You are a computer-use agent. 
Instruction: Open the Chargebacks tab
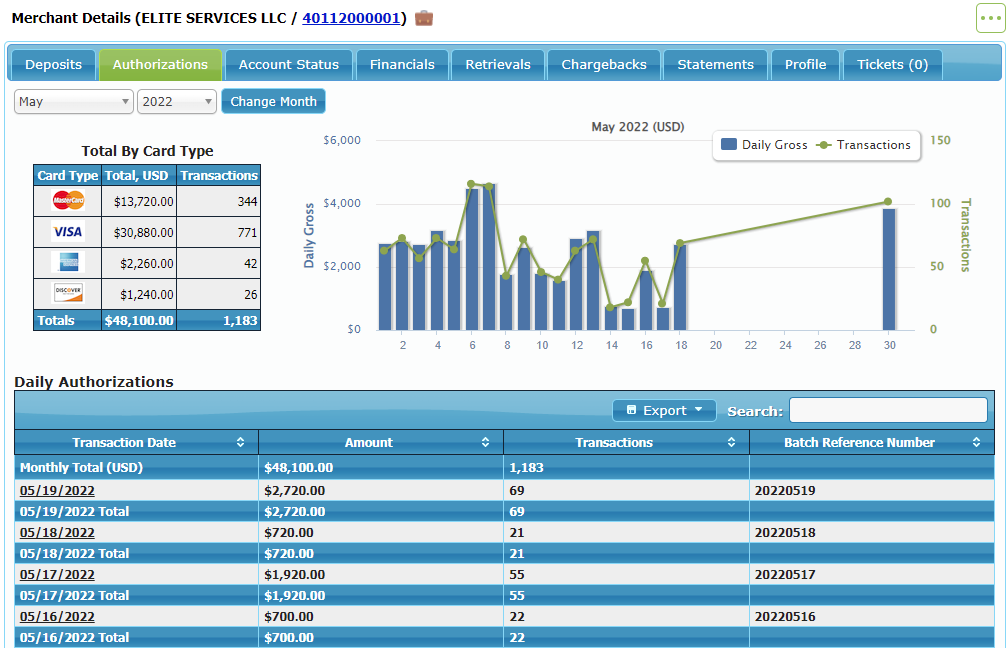click(604, 64)
